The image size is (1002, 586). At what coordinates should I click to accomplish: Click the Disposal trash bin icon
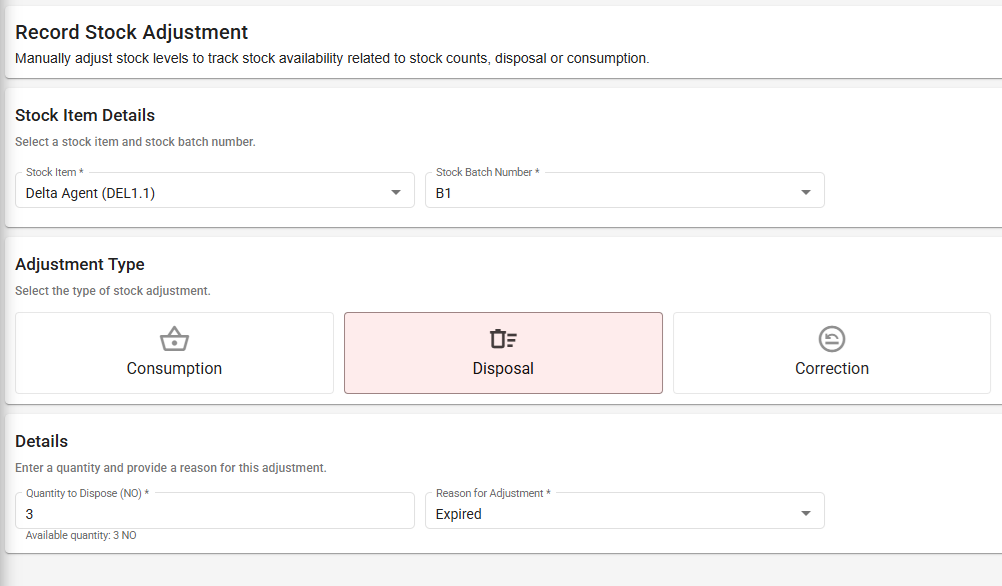tap(503, 339)
